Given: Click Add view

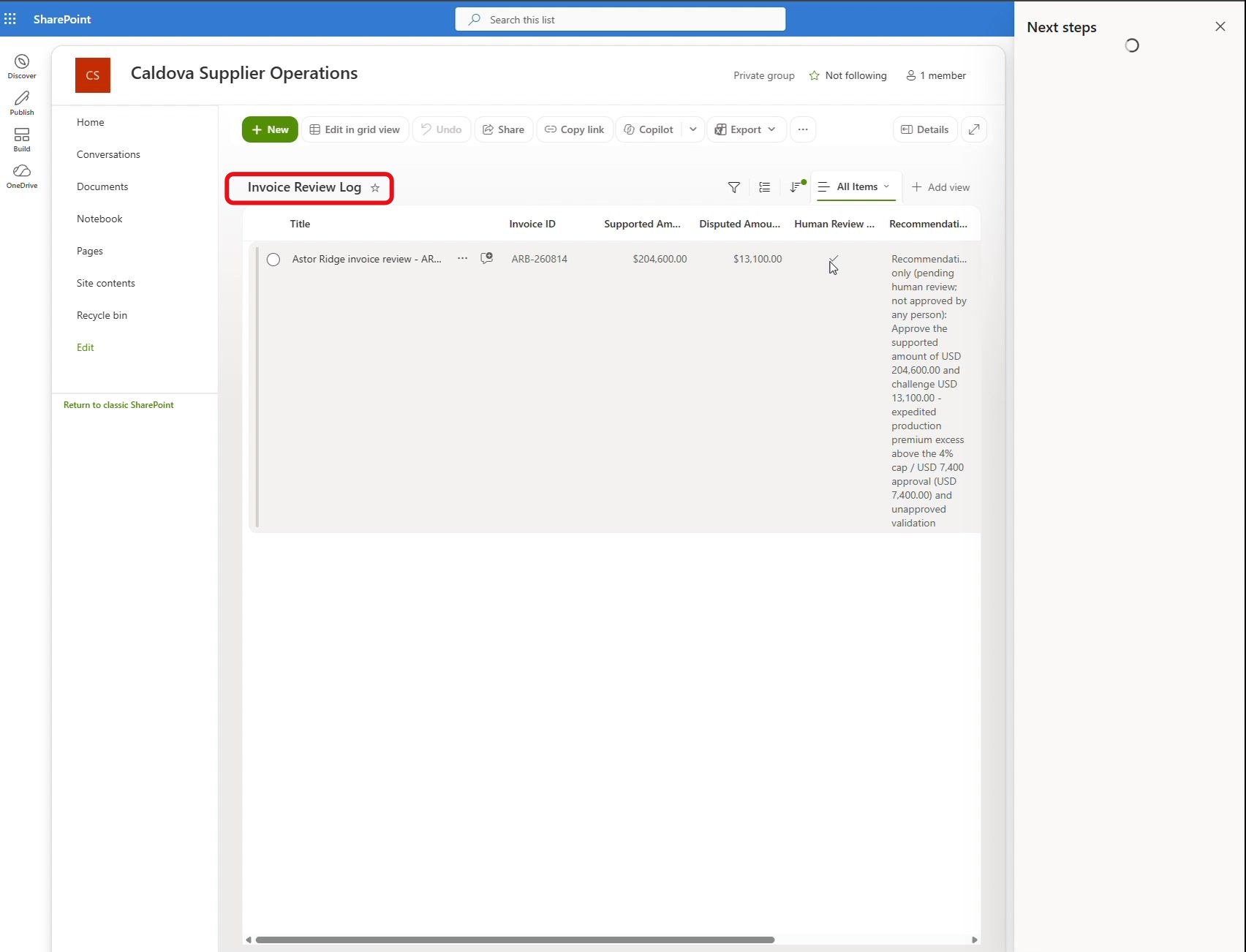Looking at the screenshot, I should click(940, 187).
